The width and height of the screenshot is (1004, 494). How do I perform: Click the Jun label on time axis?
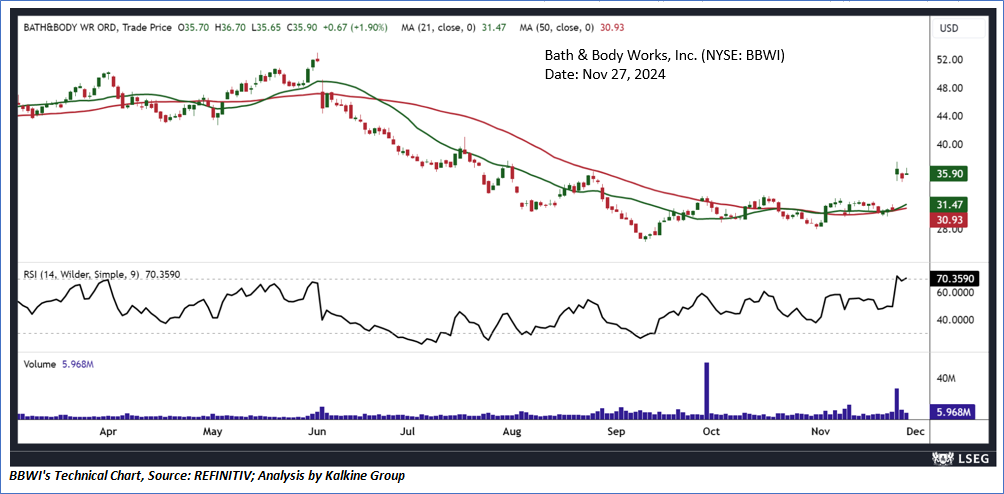click(318, 431)
